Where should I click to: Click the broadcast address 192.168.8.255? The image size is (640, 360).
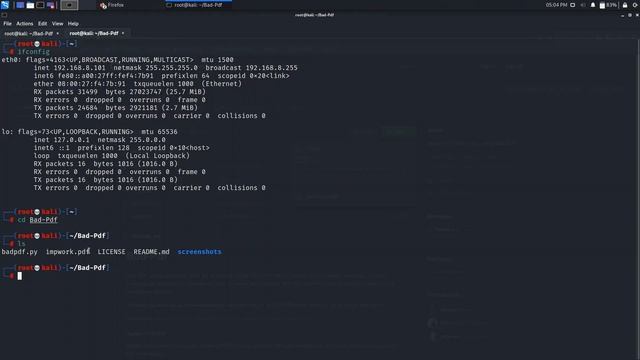click(x=271, y=68)
